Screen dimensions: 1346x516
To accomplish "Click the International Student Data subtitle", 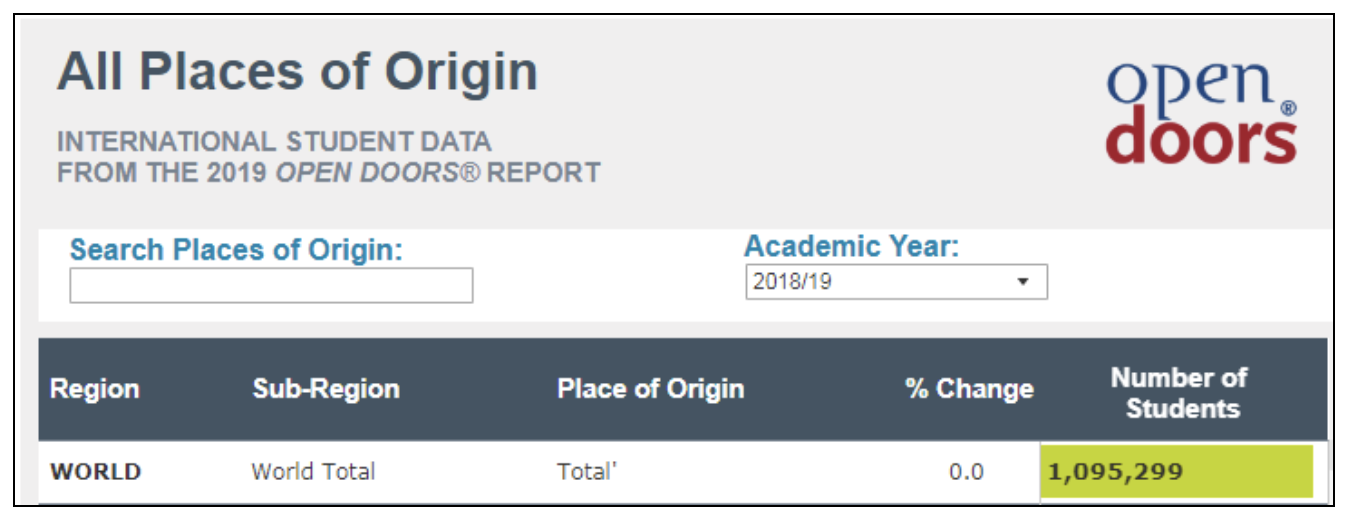I will (x=274, y=142).
